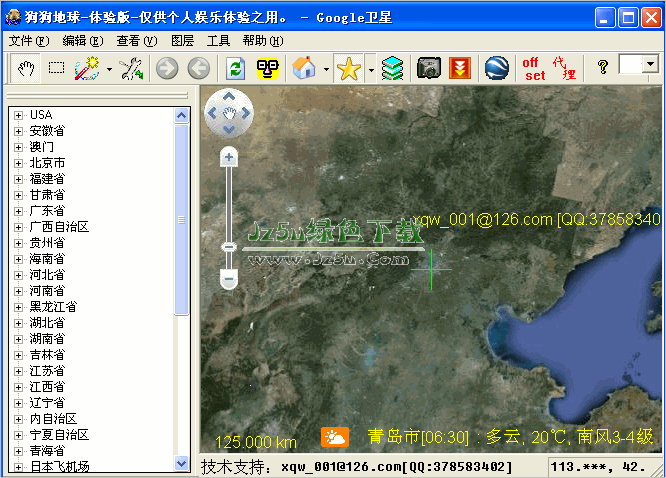Pan map down with navigation arrow
The width and height of the screenshot is (666, 478).
229,129
